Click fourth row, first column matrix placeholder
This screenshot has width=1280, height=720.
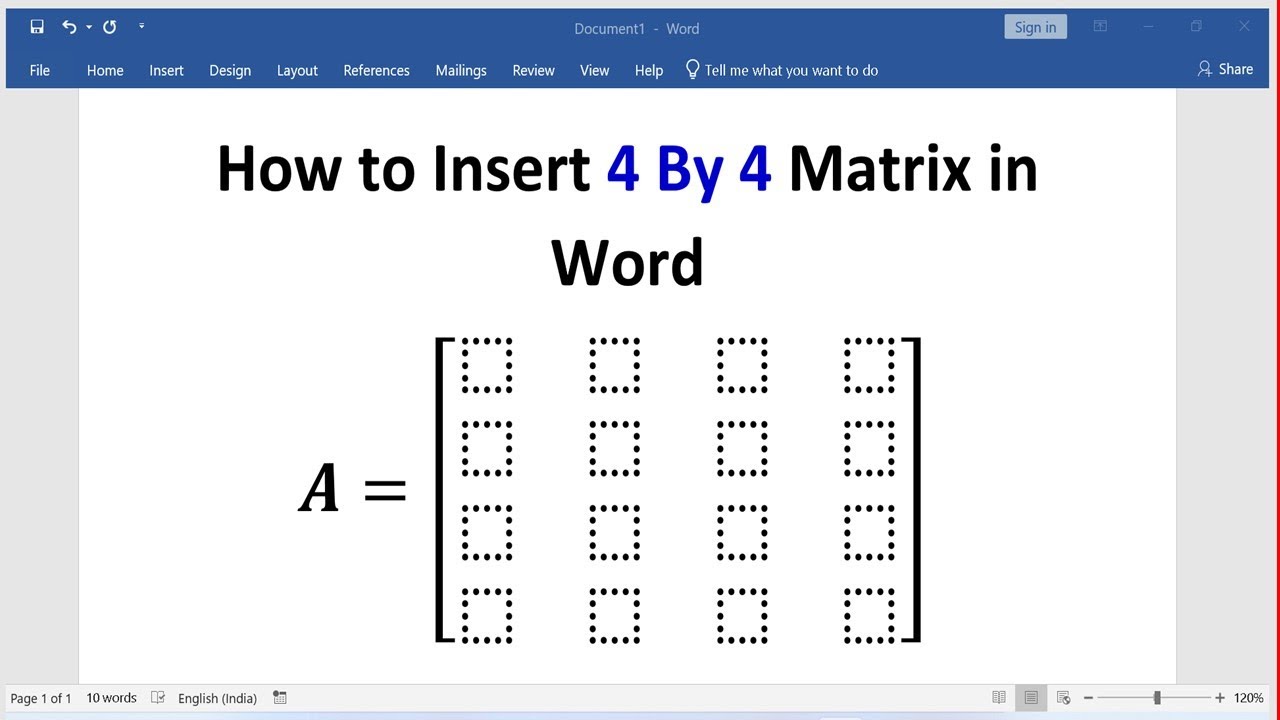(487, 615)
